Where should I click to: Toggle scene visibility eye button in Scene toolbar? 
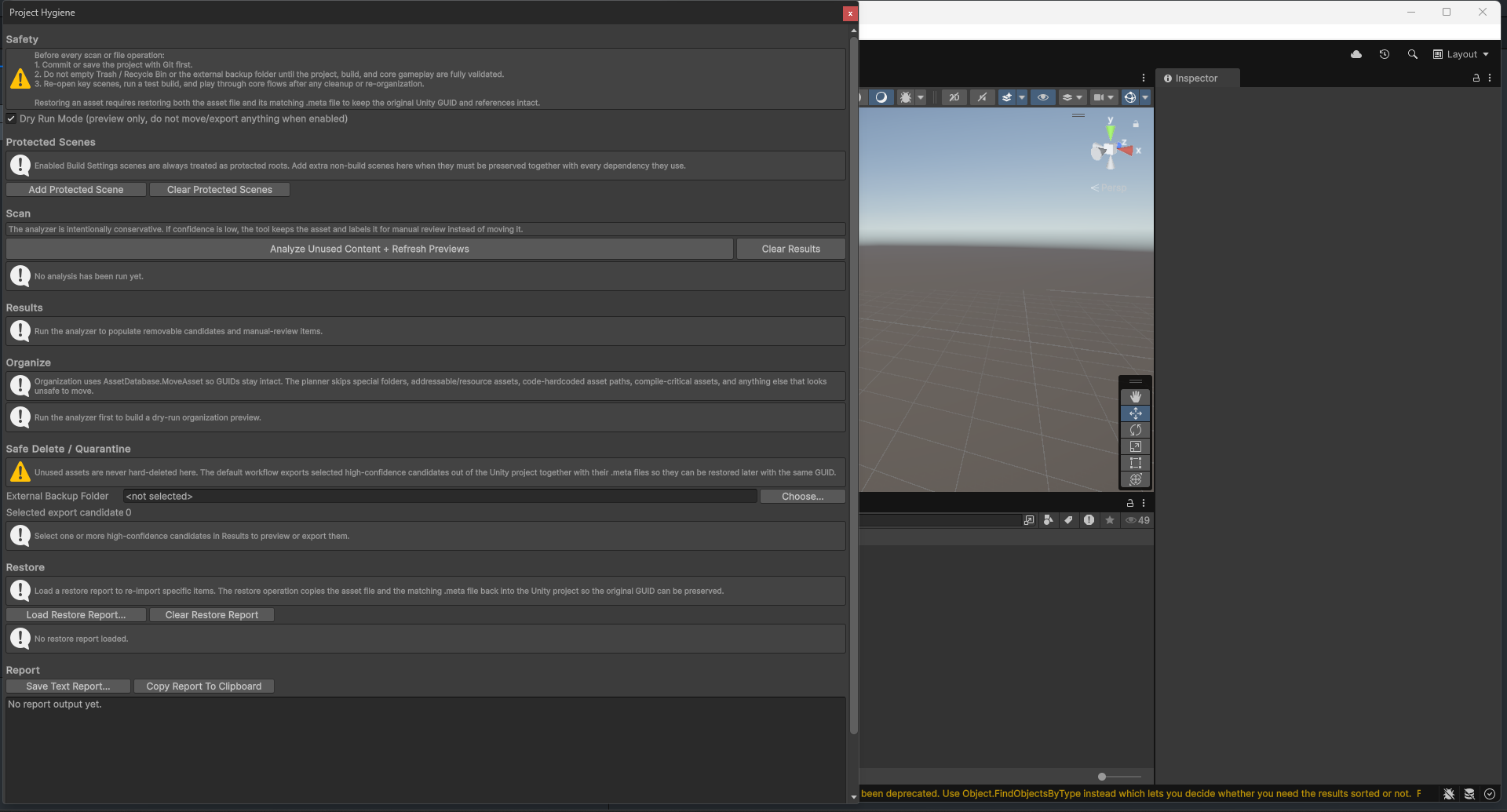click(x=1042, y=96)
